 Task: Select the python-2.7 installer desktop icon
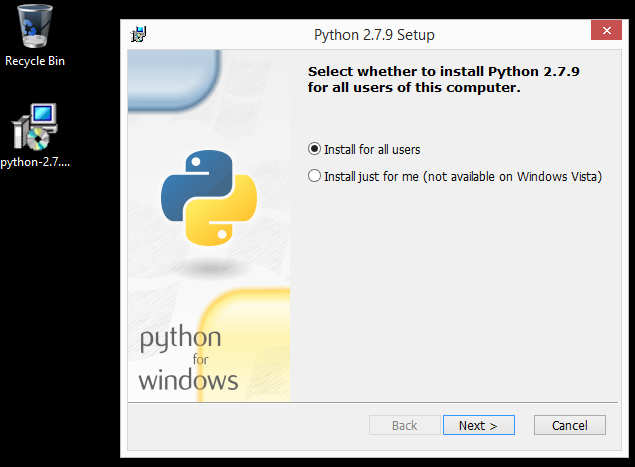pyautogui.click(x=35, y=126)
